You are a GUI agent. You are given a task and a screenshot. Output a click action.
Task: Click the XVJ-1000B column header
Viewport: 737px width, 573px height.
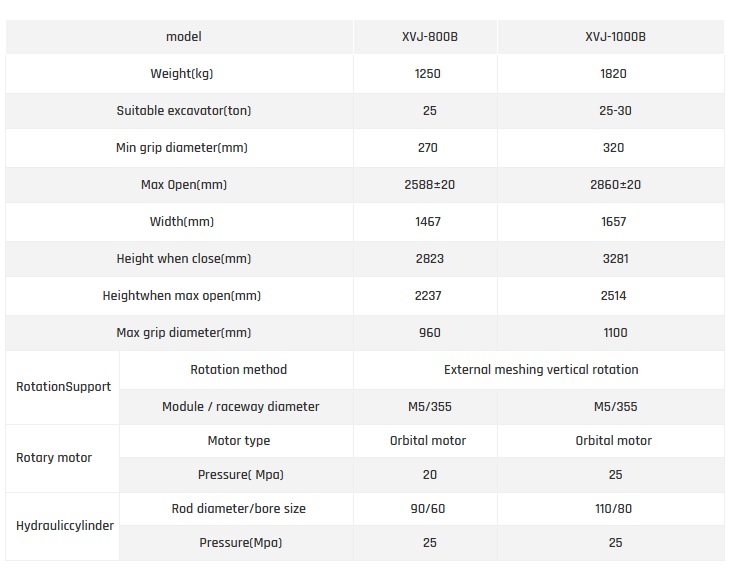point(614,37)
